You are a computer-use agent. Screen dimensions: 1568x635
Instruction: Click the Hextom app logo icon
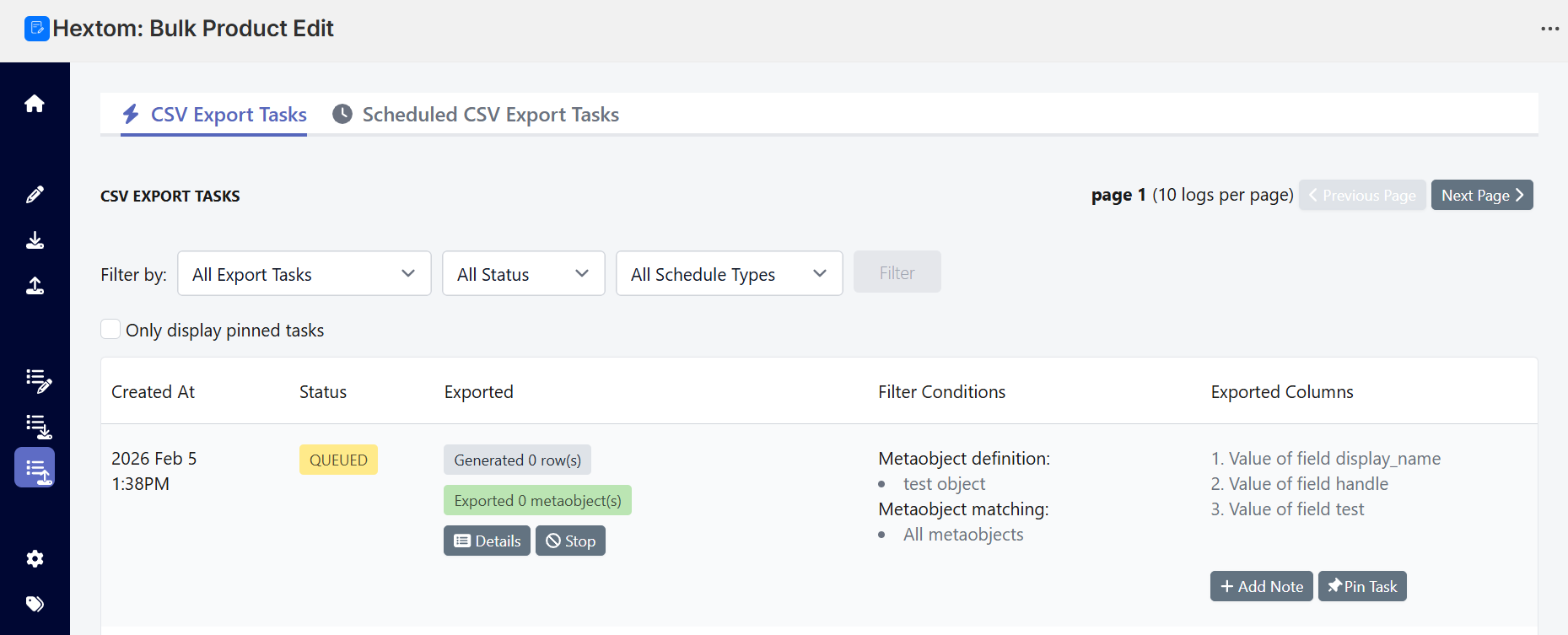pos(36,29)
